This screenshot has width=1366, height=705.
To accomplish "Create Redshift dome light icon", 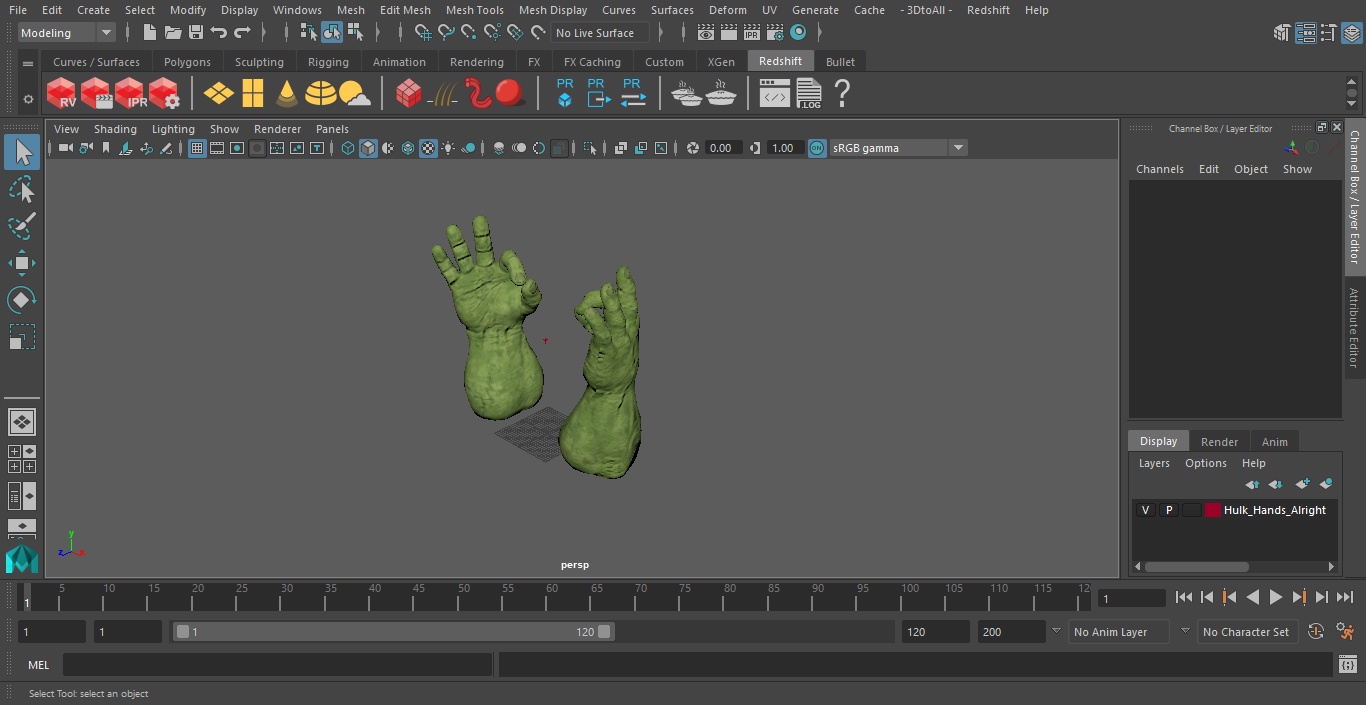I will pyautogui.click(x=321, y=94).
